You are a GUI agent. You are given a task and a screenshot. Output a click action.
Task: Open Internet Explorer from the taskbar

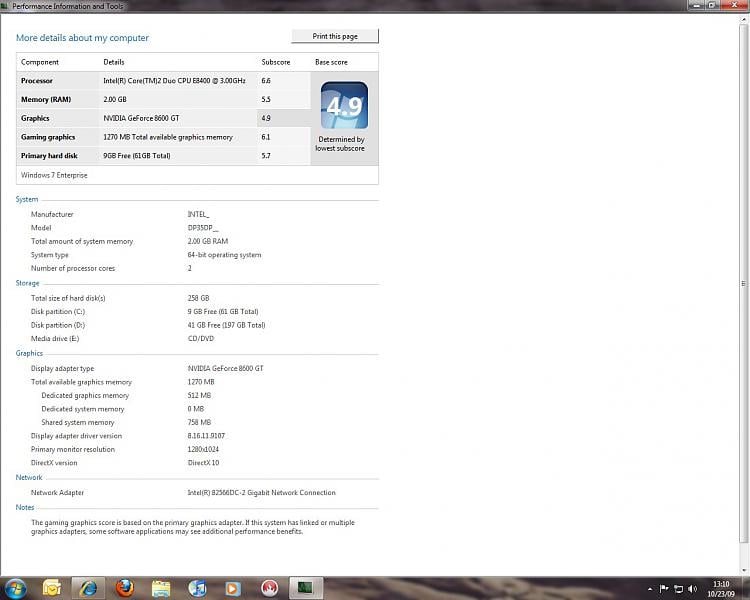click(x=88, y=588)
